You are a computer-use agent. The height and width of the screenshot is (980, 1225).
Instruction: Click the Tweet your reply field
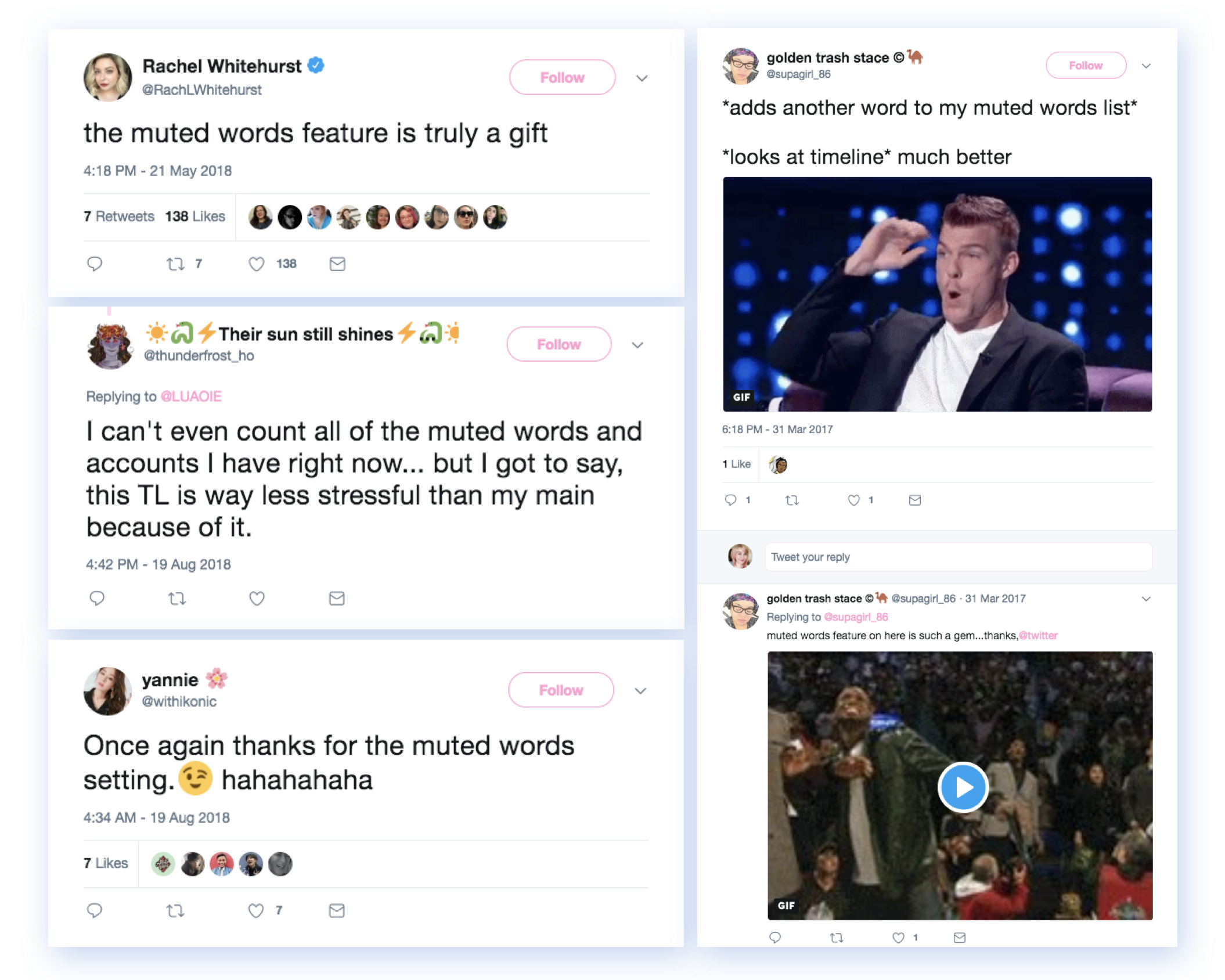pos(958,557)
